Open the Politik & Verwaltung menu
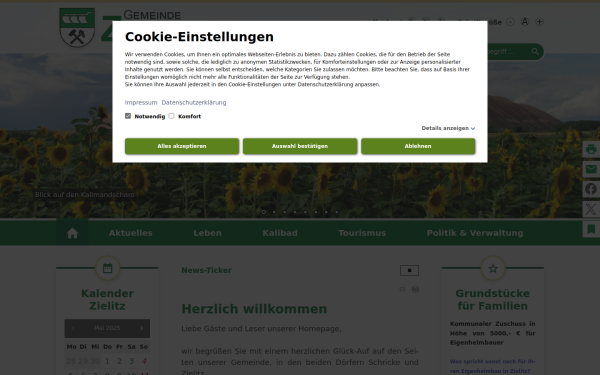This screenshot has height=375, width=600. [475, 233]
